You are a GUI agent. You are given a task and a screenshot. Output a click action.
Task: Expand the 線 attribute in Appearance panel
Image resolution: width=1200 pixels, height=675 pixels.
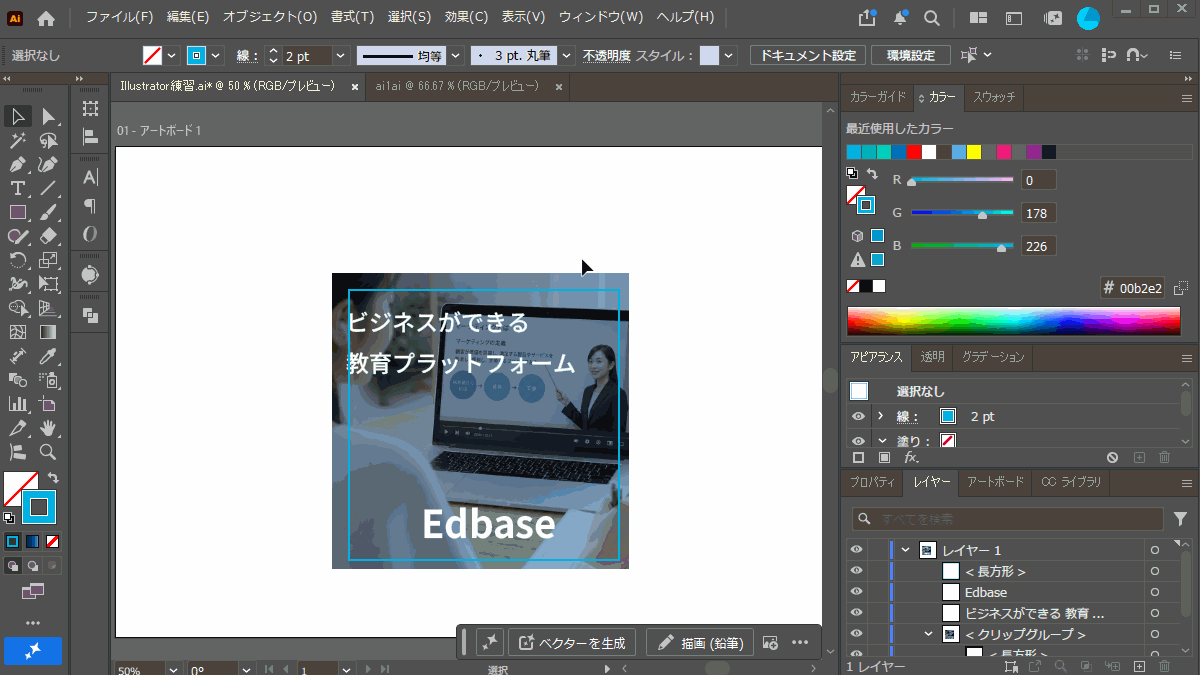point(880,416)
